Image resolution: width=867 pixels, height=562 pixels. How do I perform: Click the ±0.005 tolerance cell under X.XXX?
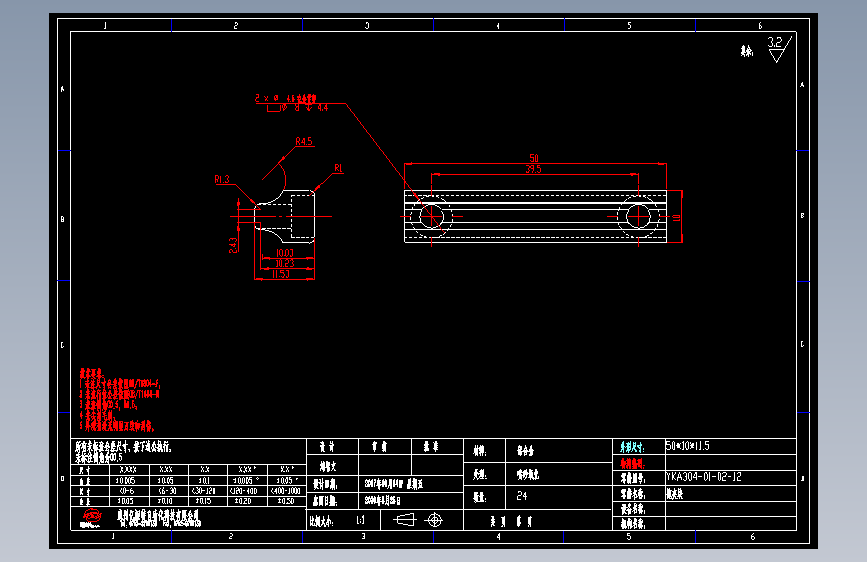tap(129, 481)
